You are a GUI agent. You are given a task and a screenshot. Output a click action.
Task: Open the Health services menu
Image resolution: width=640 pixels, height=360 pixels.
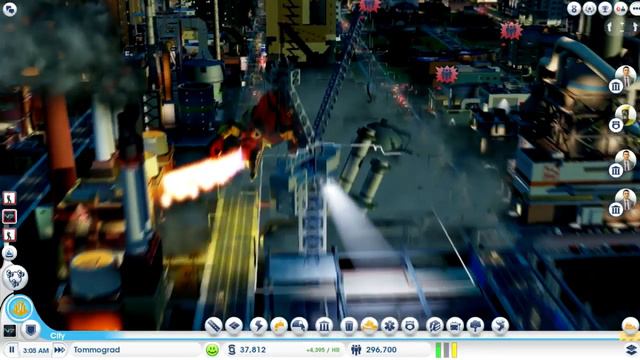390,326
